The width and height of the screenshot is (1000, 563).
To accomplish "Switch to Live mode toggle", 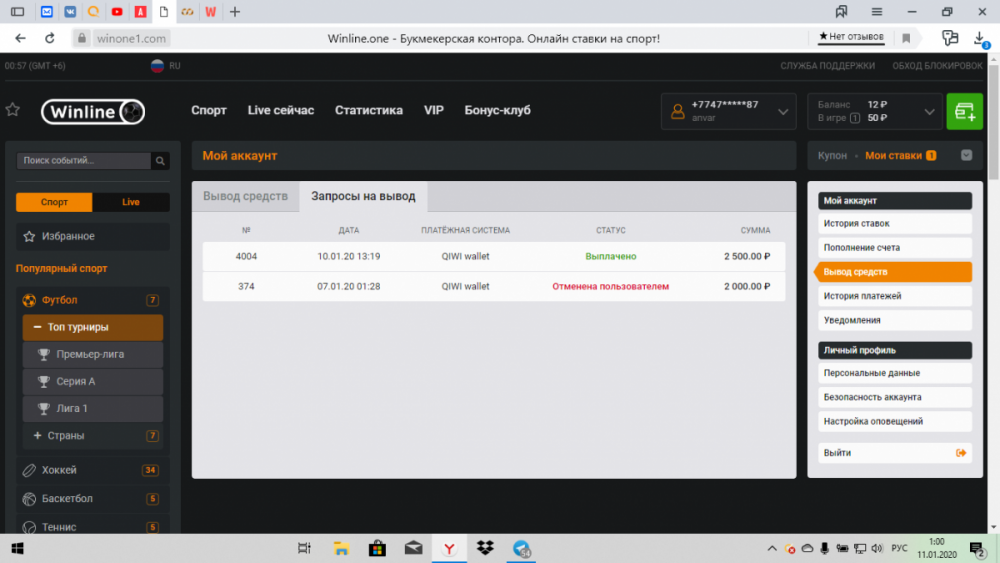I will (131, 202).
